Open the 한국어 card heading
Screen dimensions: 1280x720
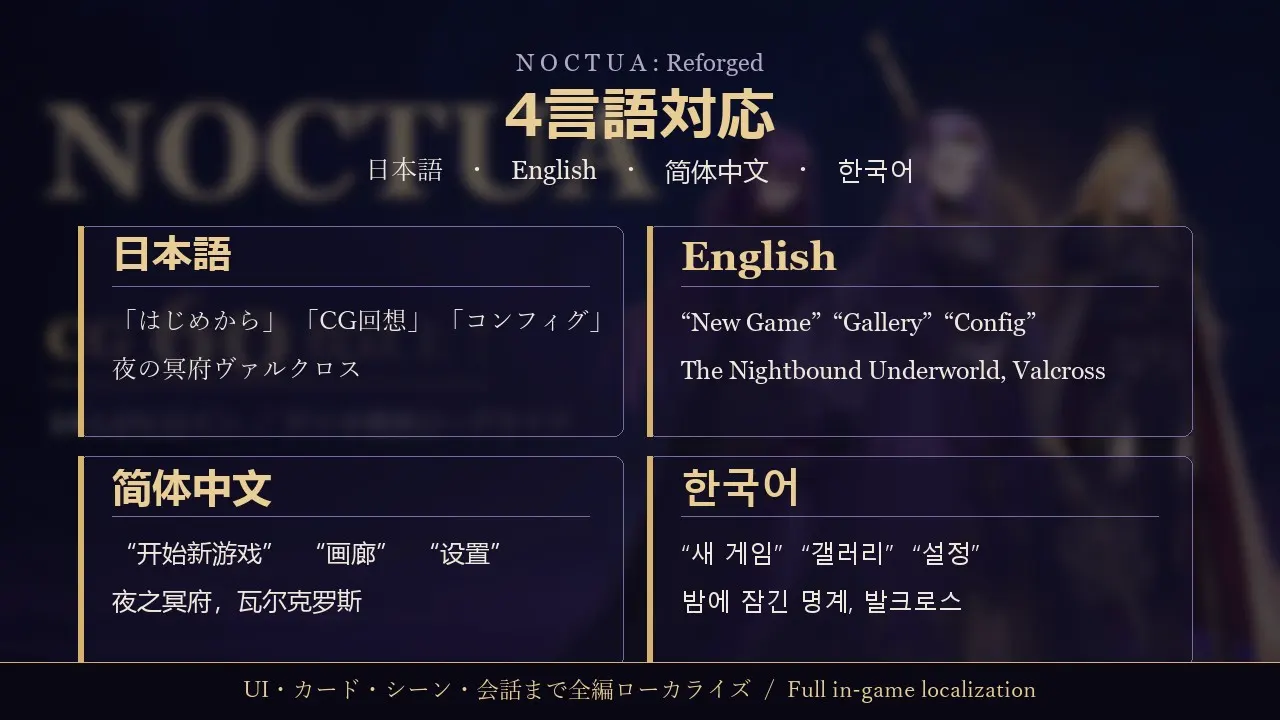[740, 488]
